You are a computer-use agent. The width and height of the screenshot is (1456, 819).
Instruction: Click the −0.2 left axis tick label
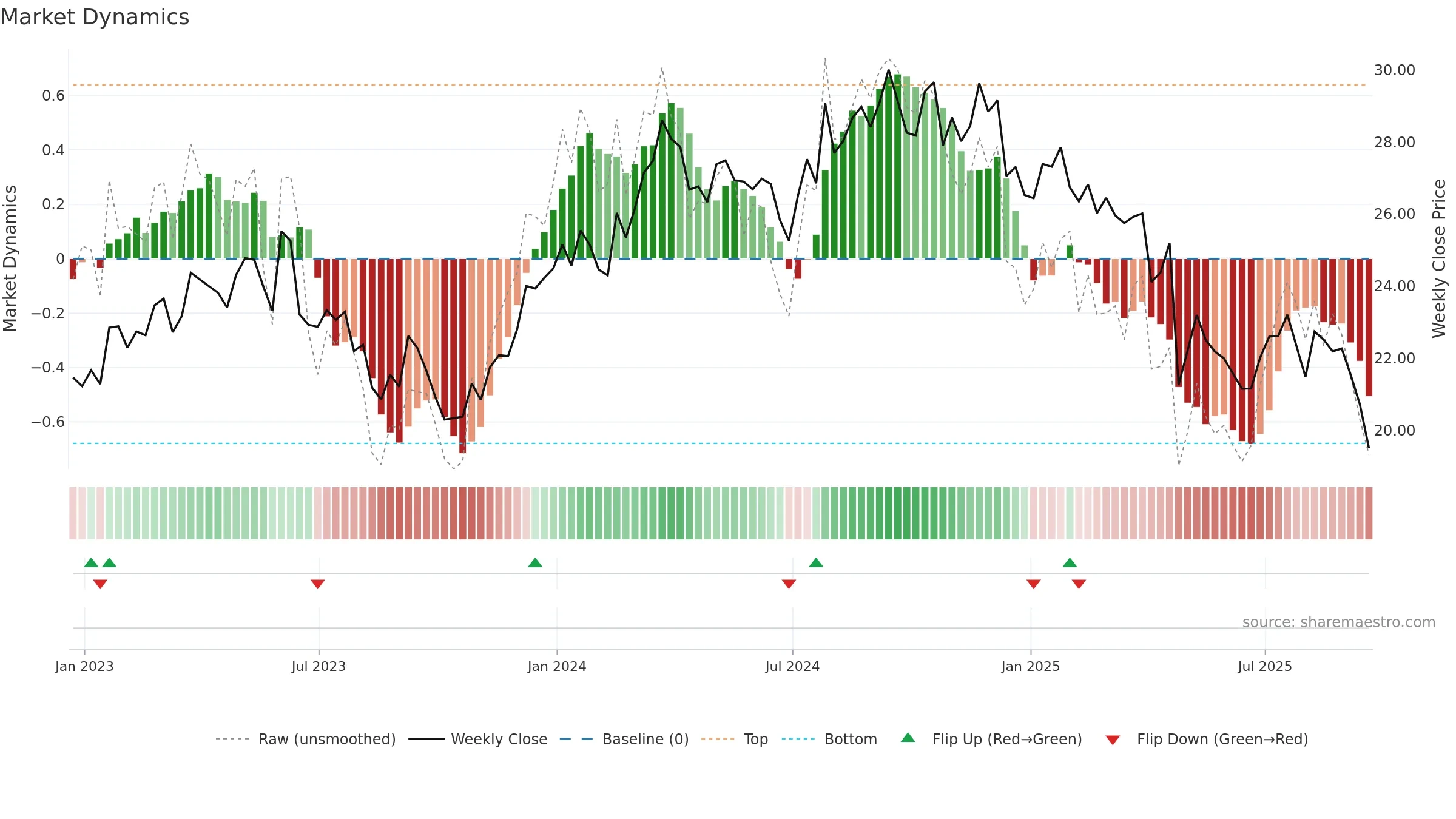48,313
